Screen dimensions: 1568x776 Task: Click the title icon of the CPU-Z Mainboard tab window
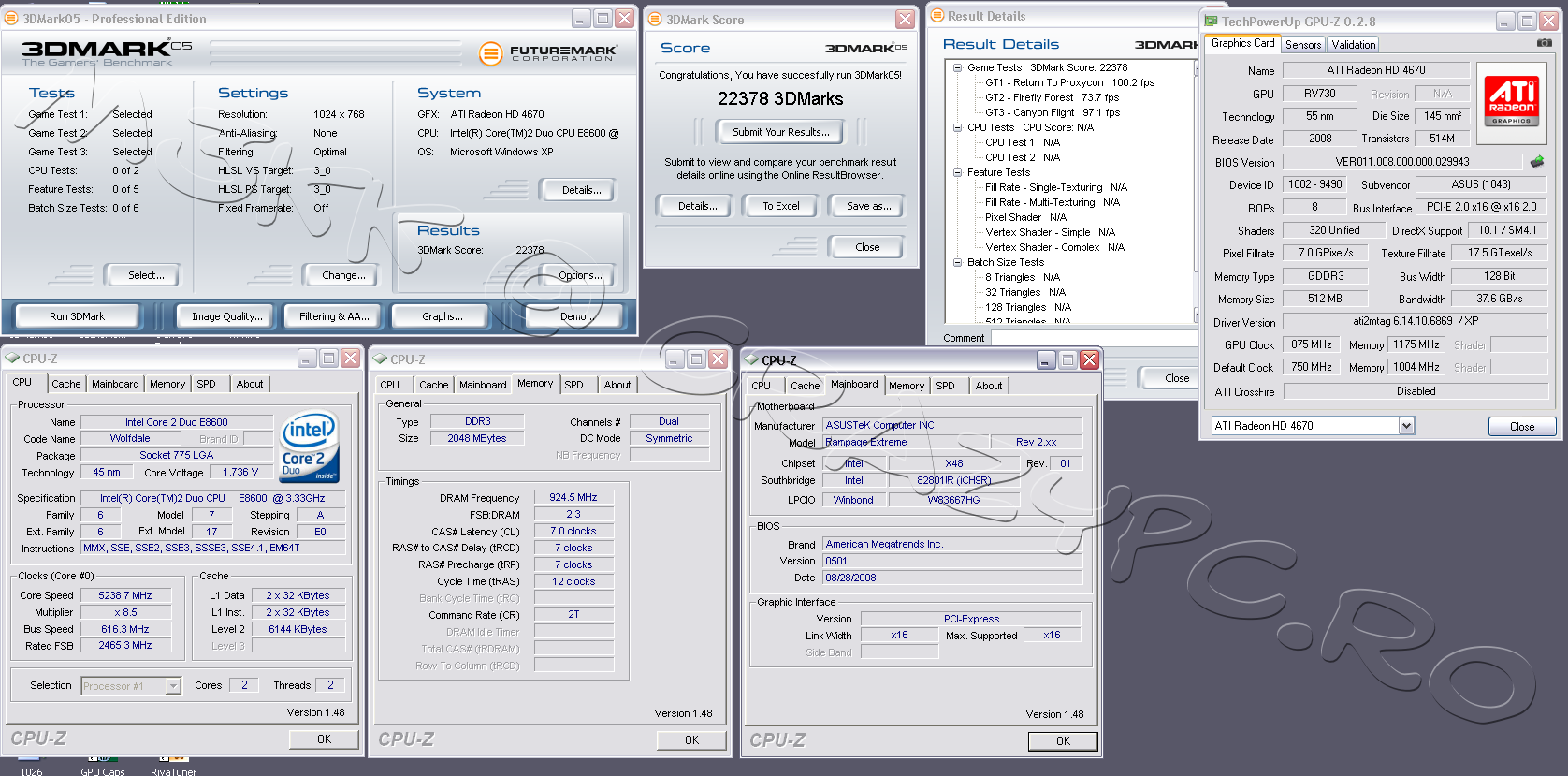click(751, 360)
